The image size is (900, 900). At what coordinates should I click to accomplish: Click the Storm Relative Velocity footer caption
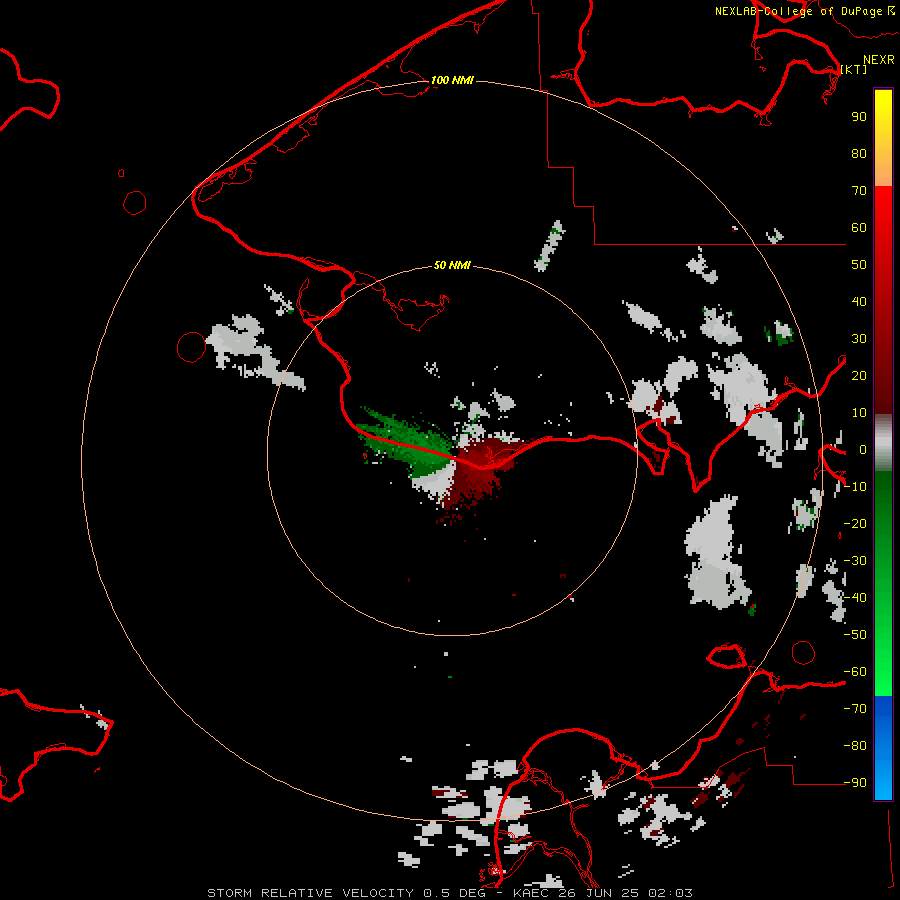(449, 893)
